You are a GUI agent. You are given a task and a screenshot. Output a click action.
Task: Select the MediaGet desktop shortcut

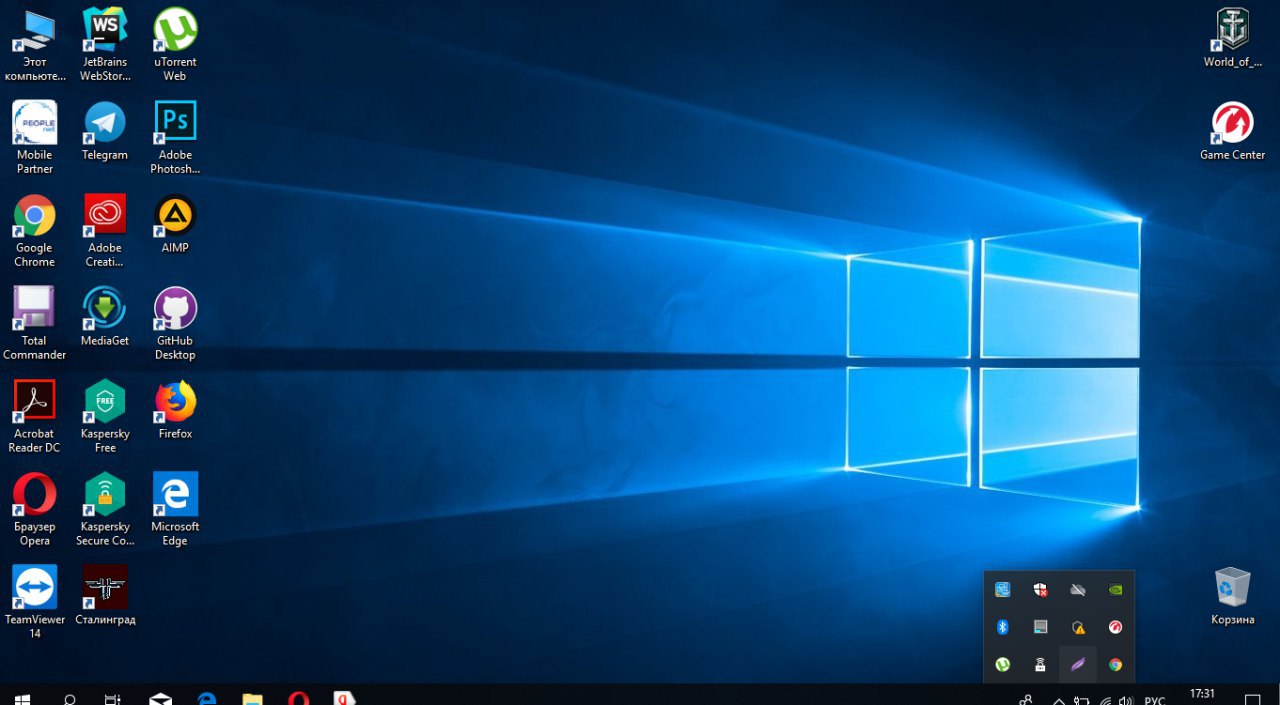pyautogui.click(x=105, y=317)
